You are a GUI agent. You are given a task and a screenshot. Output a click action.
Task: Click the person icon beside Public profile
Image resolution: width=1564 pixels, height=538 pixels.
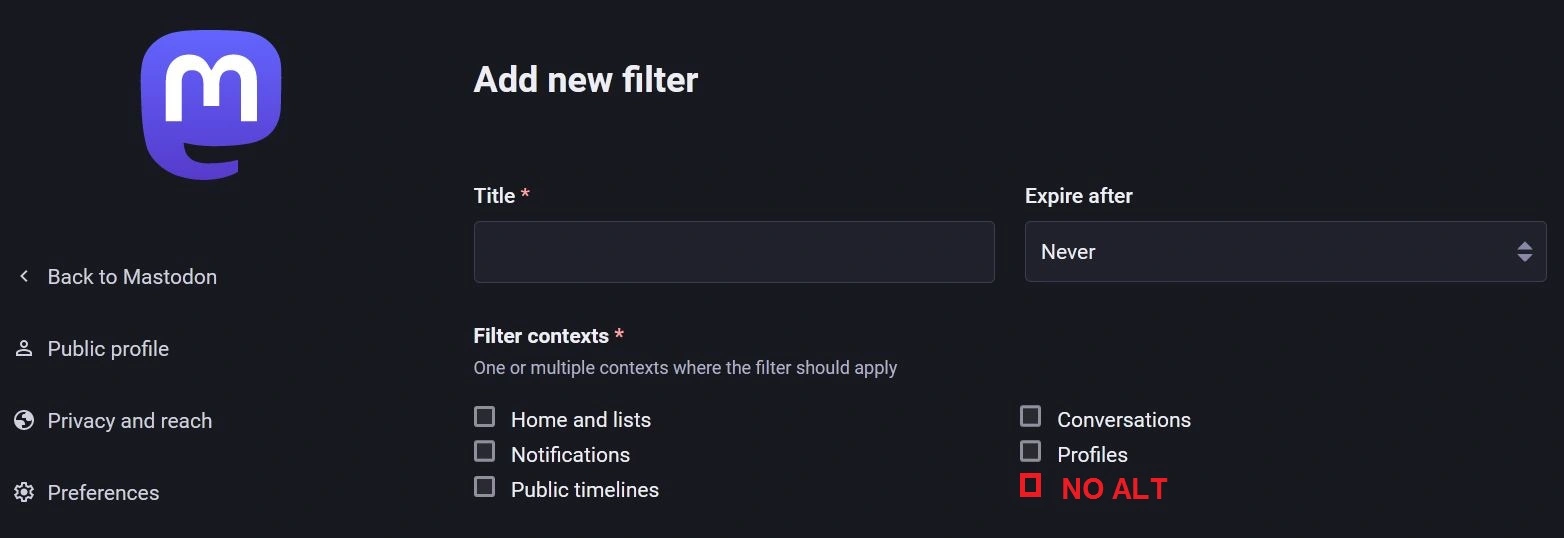[x=24, y=349]
